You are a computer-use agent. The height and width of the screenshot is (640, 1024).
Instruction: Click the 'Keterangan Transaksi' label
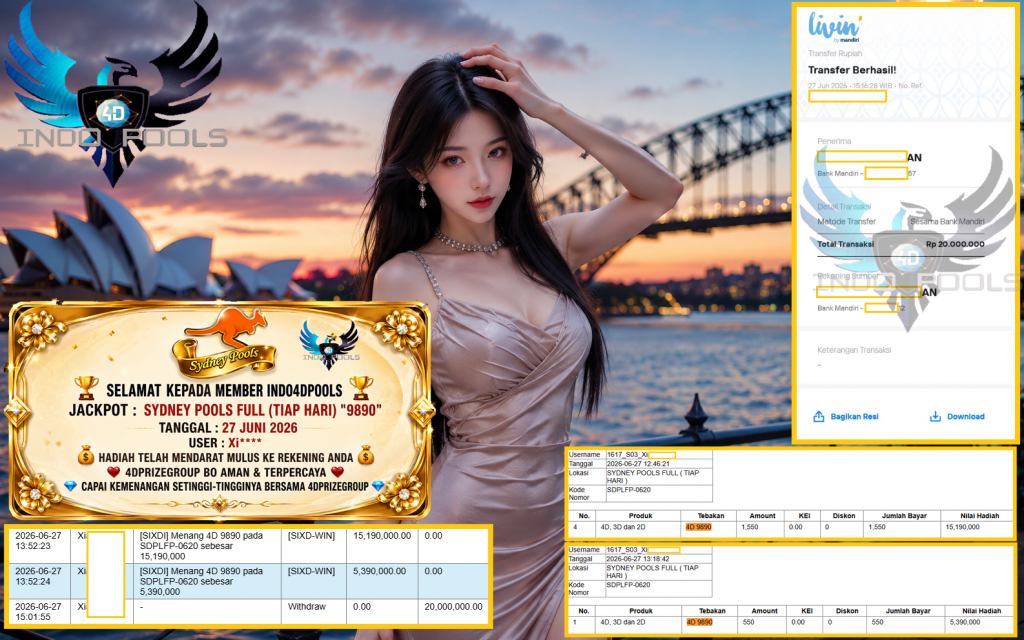(x=854, y=351)
